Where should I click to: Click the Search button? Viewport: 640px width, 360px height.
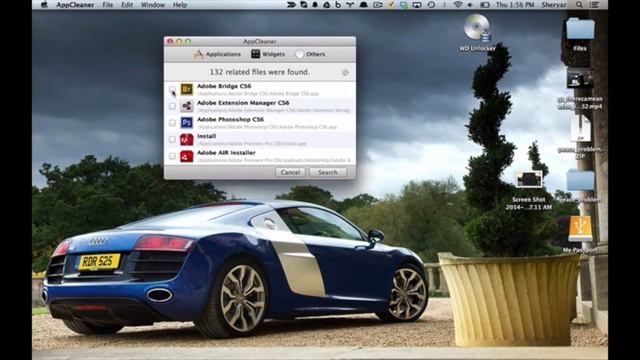328,172
